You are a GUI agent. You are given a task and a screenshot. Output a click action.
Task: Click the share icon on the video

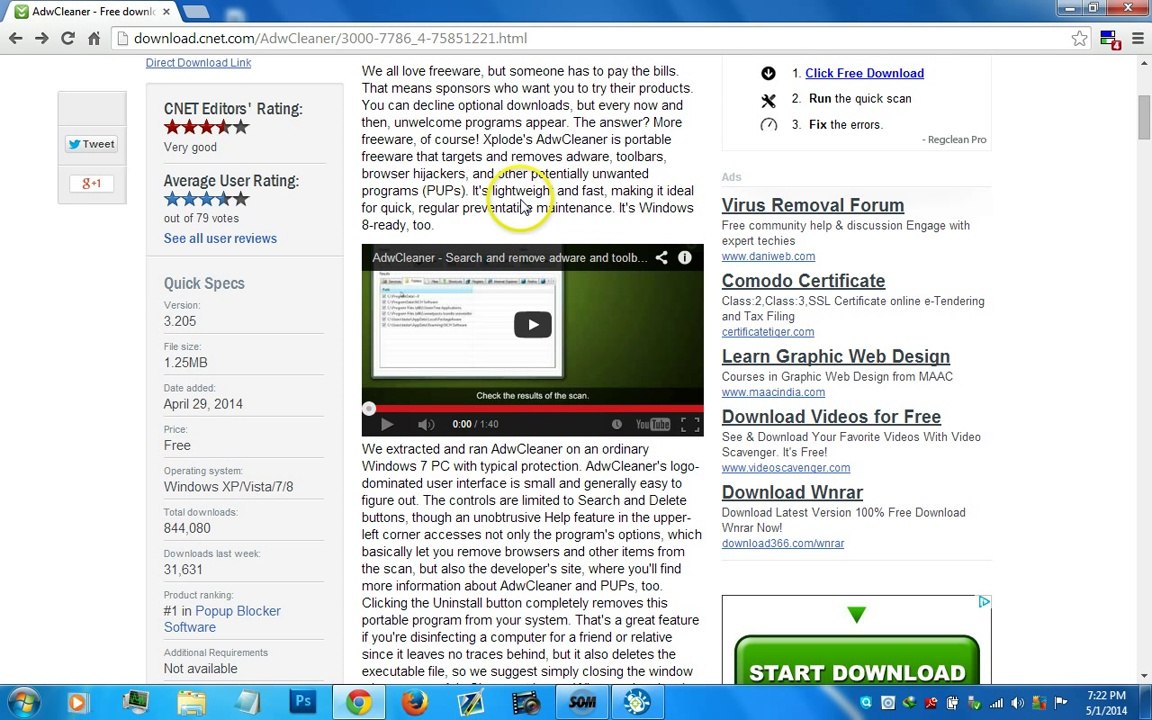661,258
